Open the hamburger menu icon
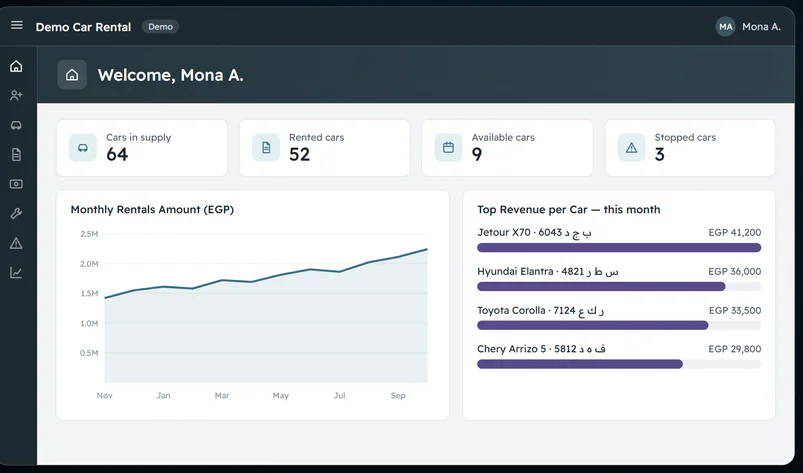 [17, 25]
